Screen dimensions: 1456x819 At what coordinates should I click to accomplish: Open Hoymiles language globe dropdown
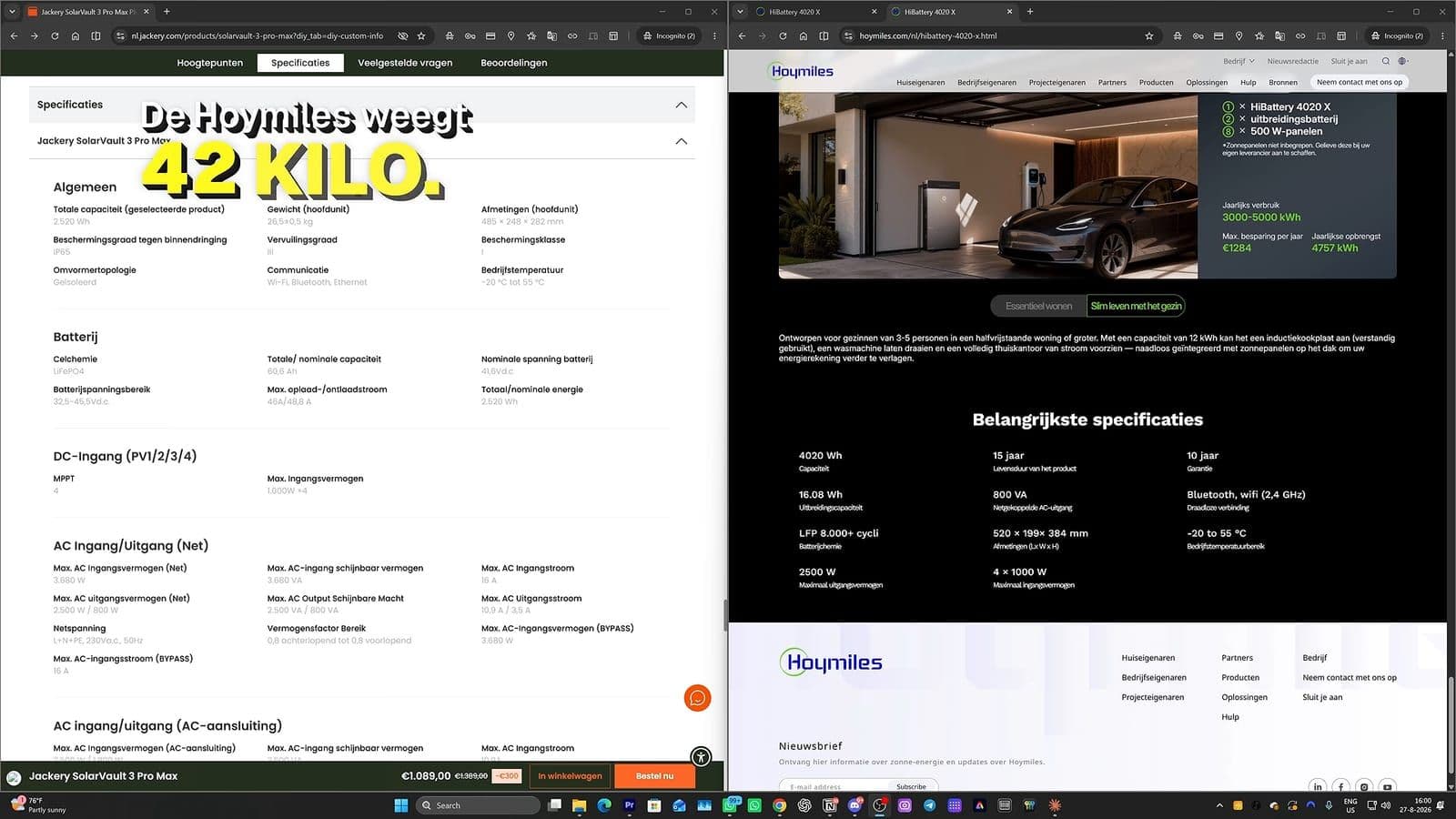tap(1404, 61)
